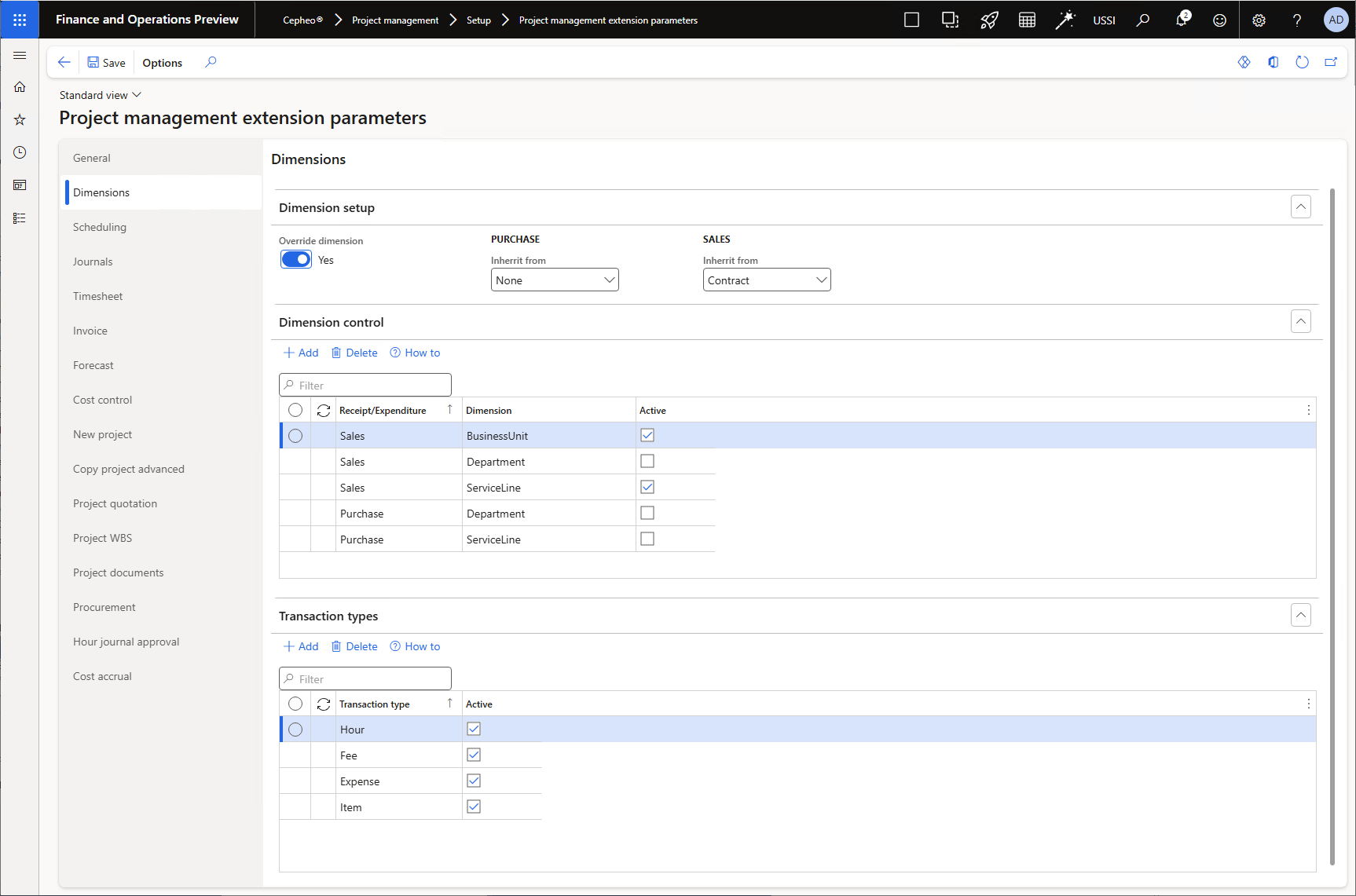
Task: Open the Sales Inherrit from dropdown
Action: (767, 280)
